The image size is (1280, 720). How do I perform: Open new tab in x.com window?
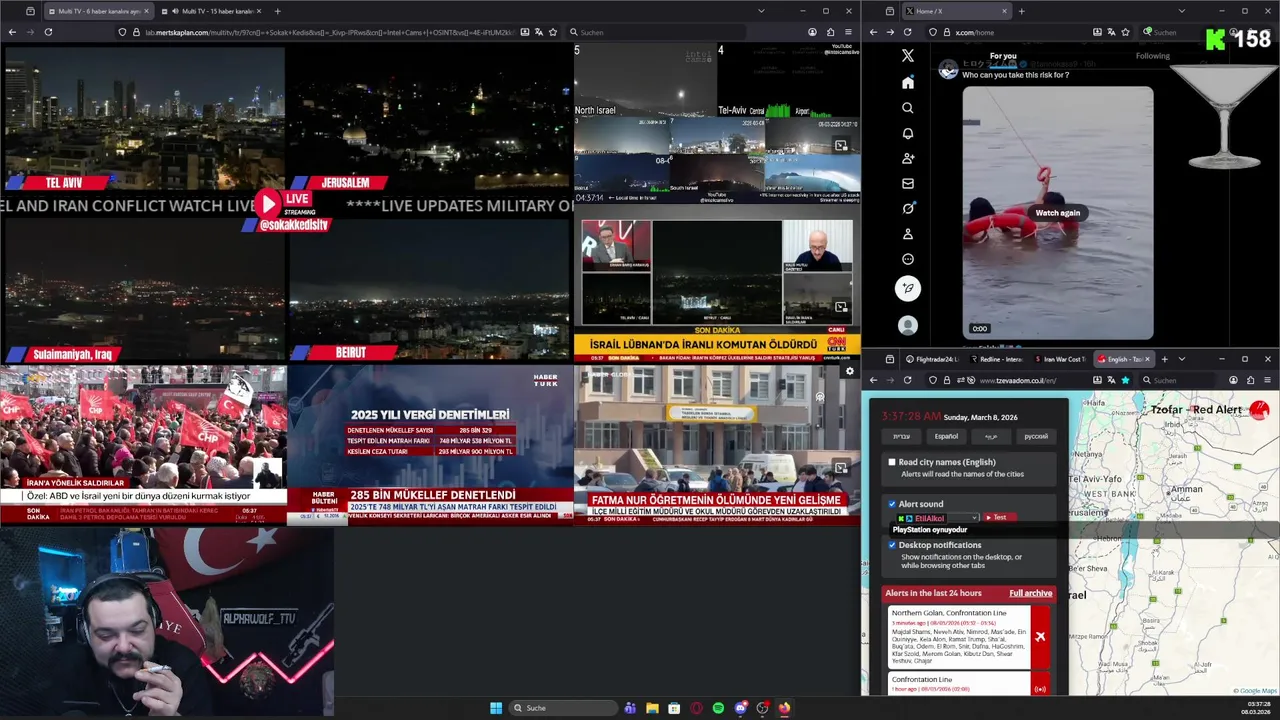[x=1021, y=11]
